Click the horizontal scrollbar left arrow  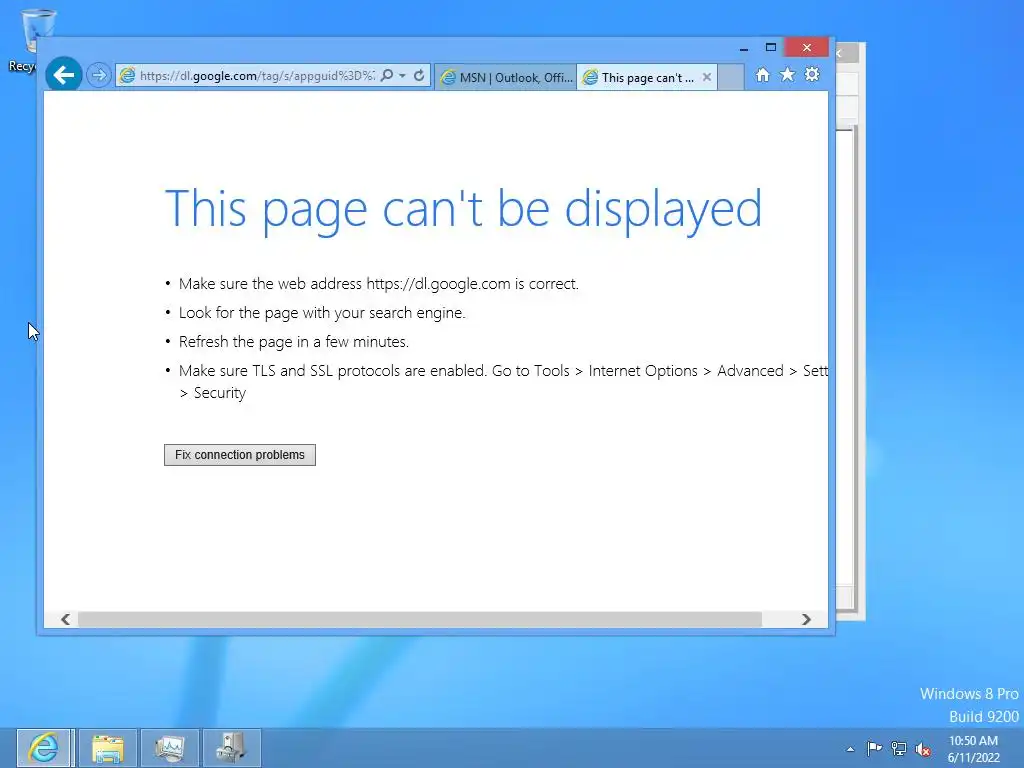(x=65, y=619)
